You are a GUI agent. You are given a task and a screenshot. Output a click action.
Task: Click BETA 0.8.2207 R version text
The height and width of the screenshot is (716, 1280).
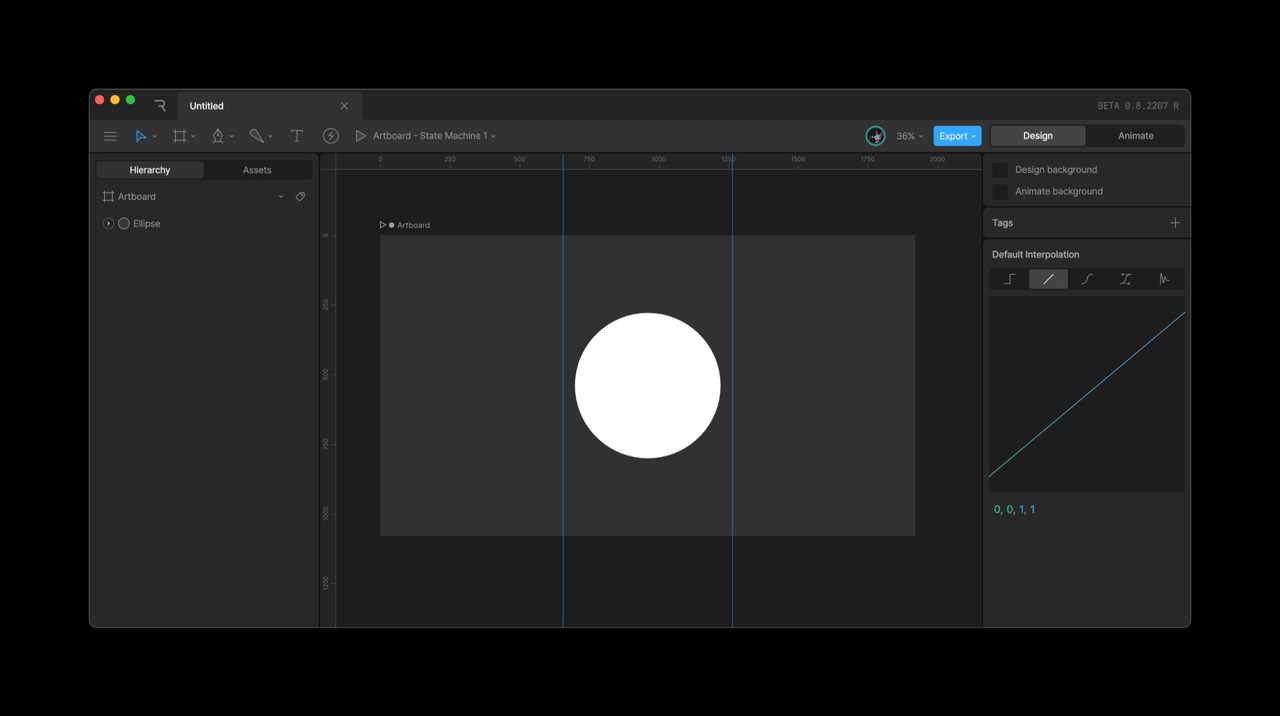[x=1138, y=106]
